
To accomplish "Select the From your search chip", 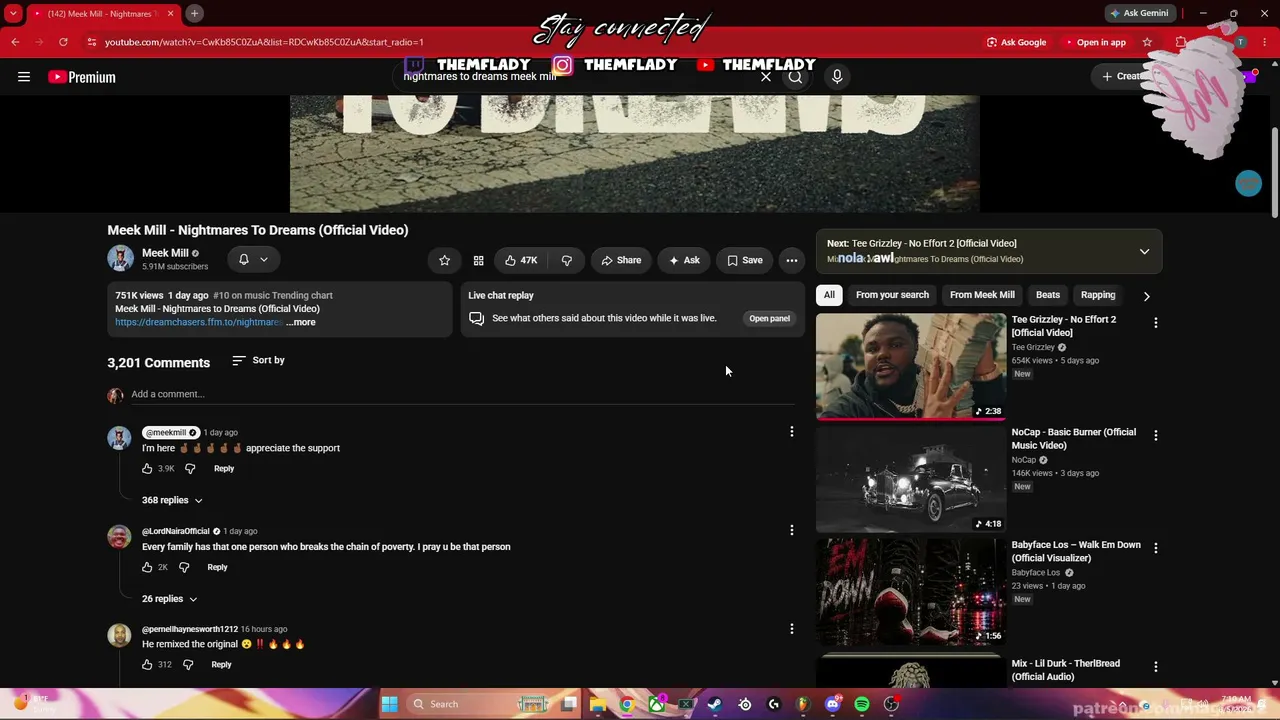I will click(892, 295).
